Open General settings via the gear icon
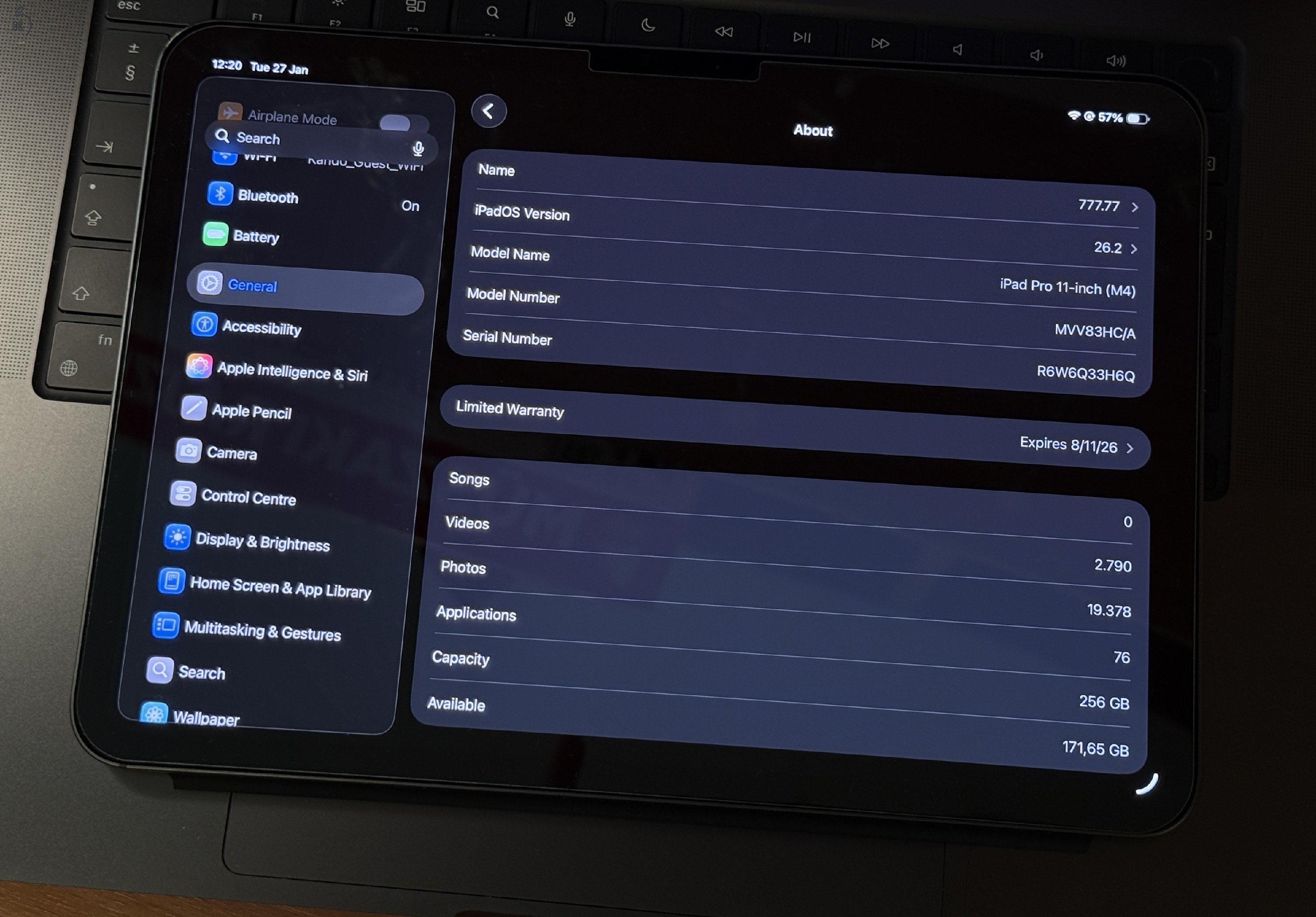 pos(210,284)
